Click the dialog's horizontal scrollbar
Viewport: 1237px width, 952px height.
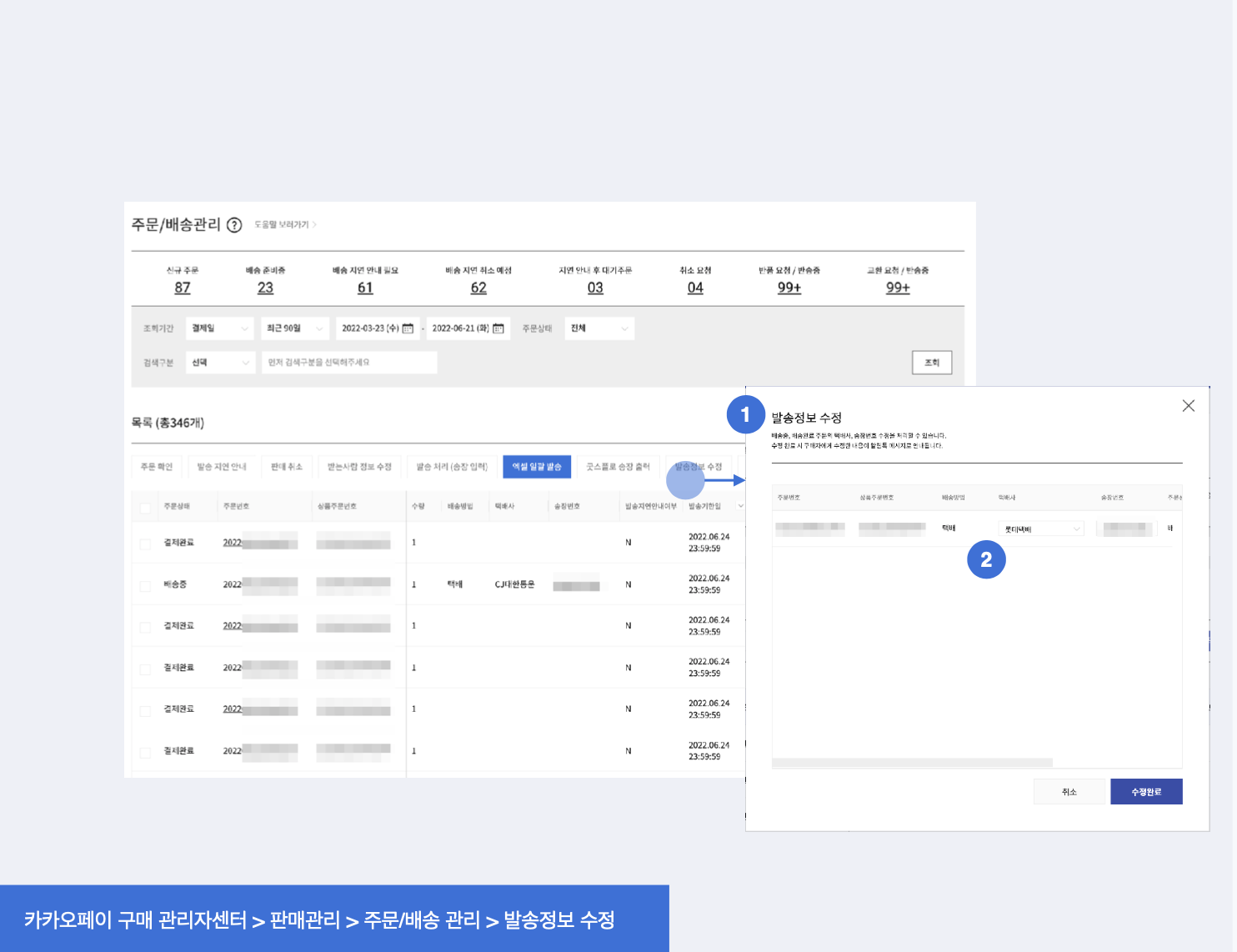(912, 763)
